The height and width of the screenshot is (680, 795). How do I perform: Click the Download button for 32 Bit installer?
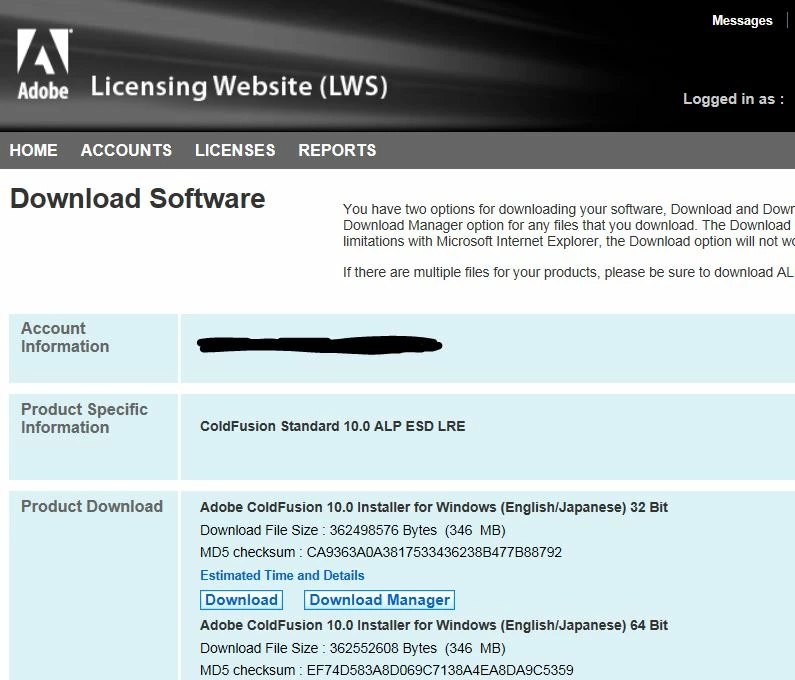241,600
